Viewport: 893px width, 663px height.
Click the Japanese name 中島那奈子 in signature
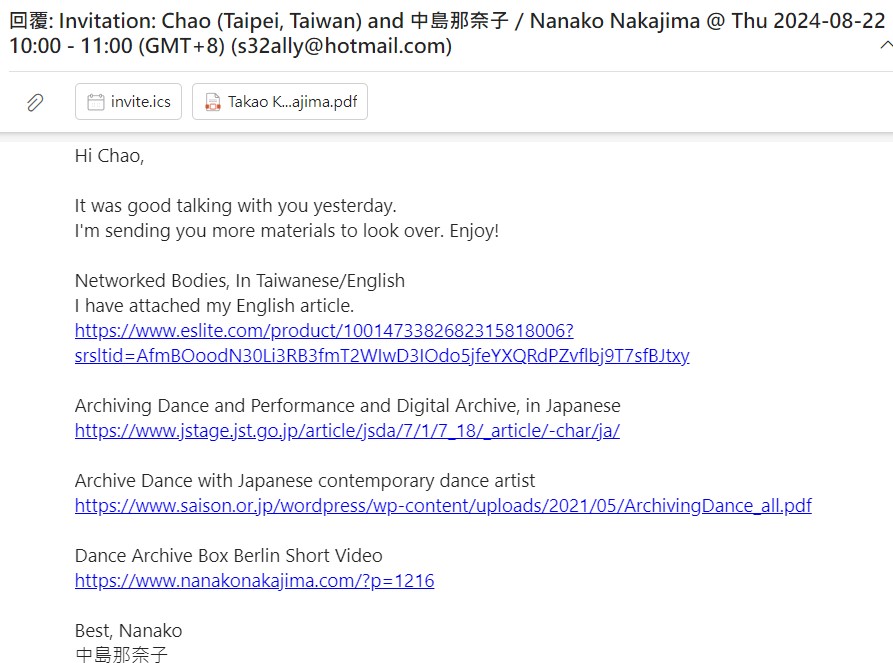(x=121, y=654)
